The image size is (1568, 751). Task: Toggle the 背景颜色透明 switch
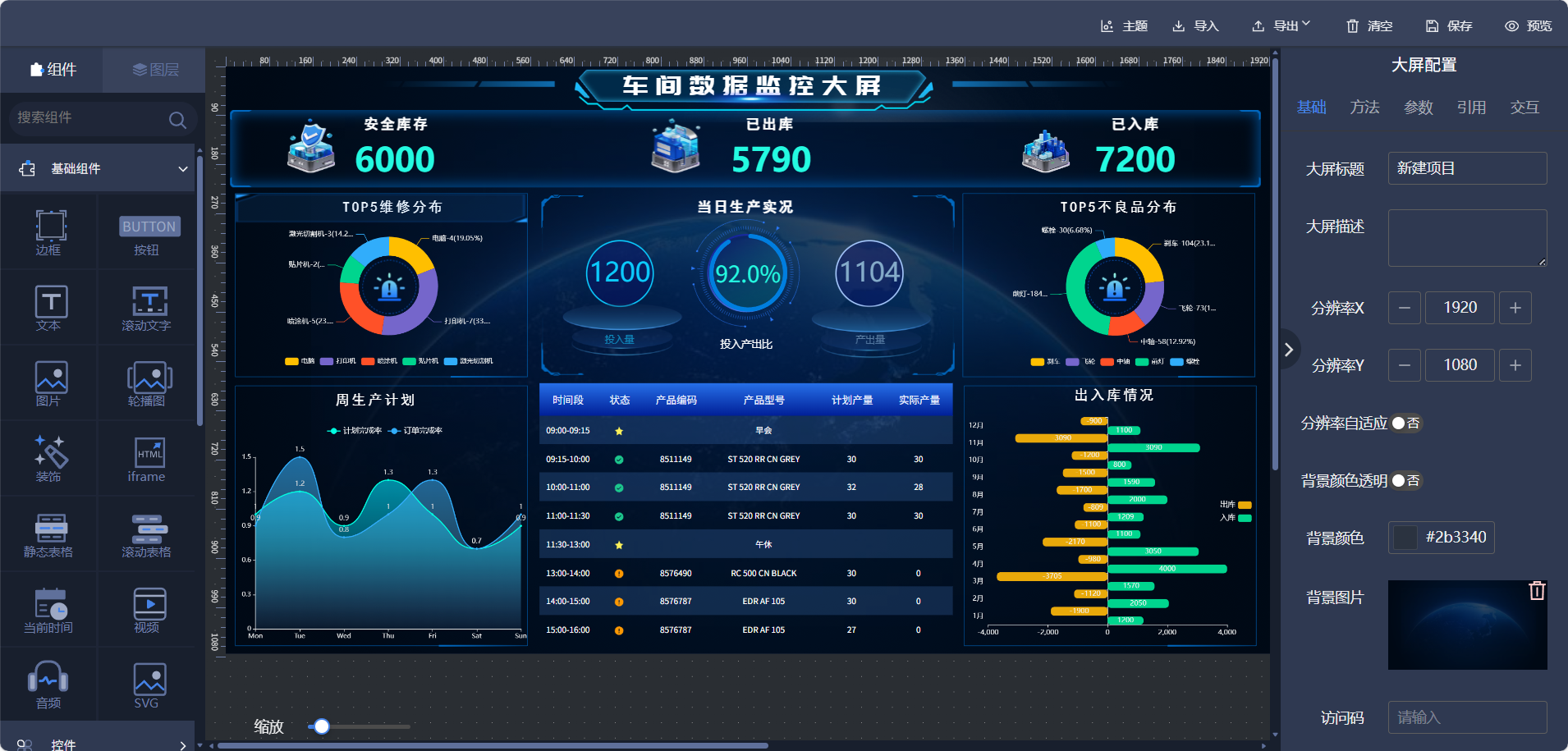click(x=1405, y=481)
